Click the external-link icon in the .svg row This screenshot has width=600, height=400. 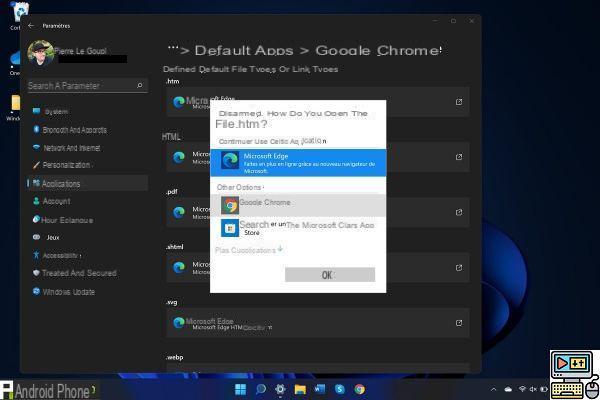[459, 323]
